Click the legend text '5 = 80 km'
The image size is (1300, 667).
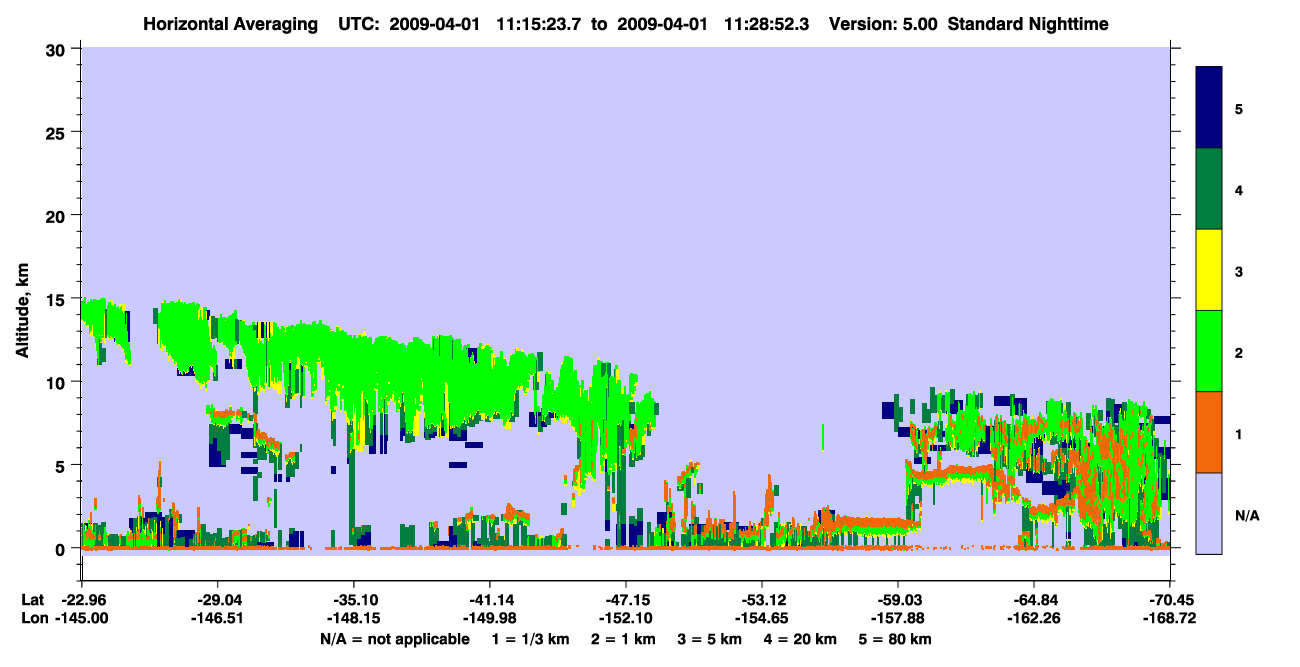(895, 639)
